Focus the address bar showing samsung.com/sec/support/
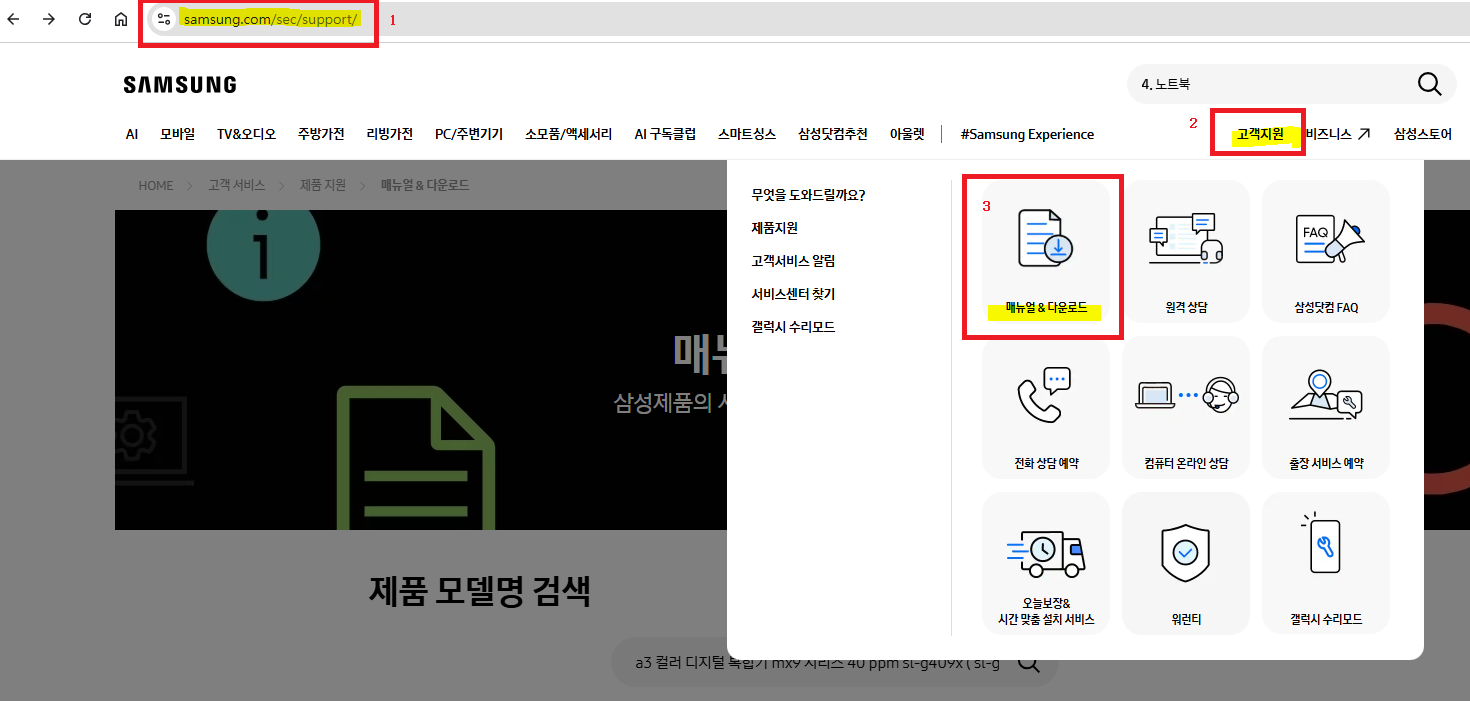This screenshot has width=1470, height=701. pyautogui.click(x=808, y=19)
